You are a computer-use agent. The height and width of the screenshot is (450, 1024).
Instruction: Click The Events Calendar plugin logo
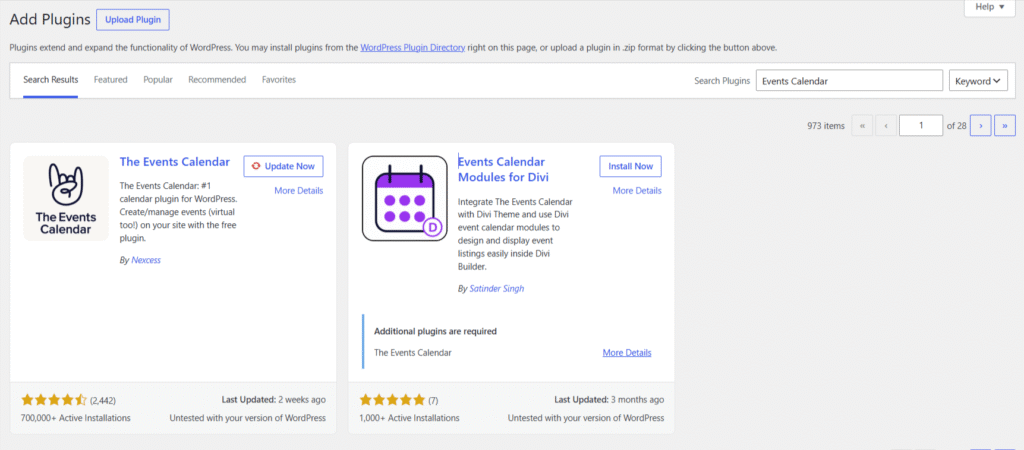click(x=66, y=198)
